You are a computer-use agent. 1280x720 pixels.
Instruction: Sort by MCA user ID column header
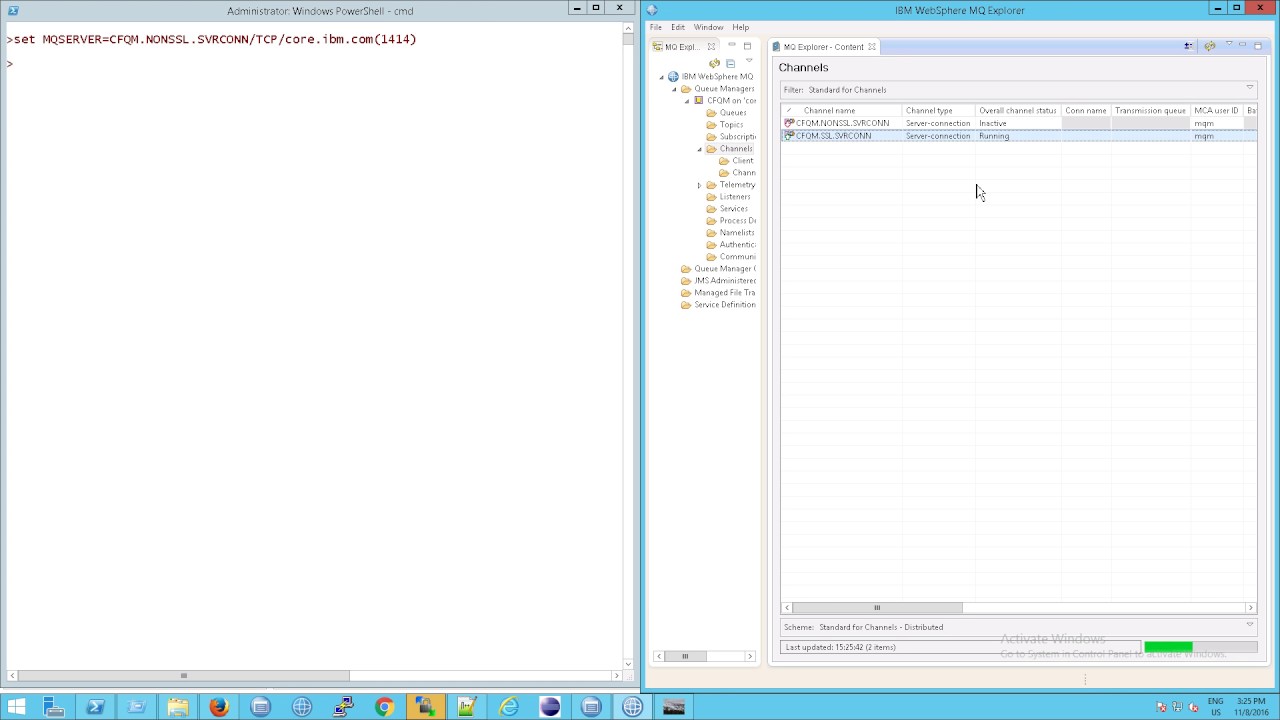tap(1216, 110)
